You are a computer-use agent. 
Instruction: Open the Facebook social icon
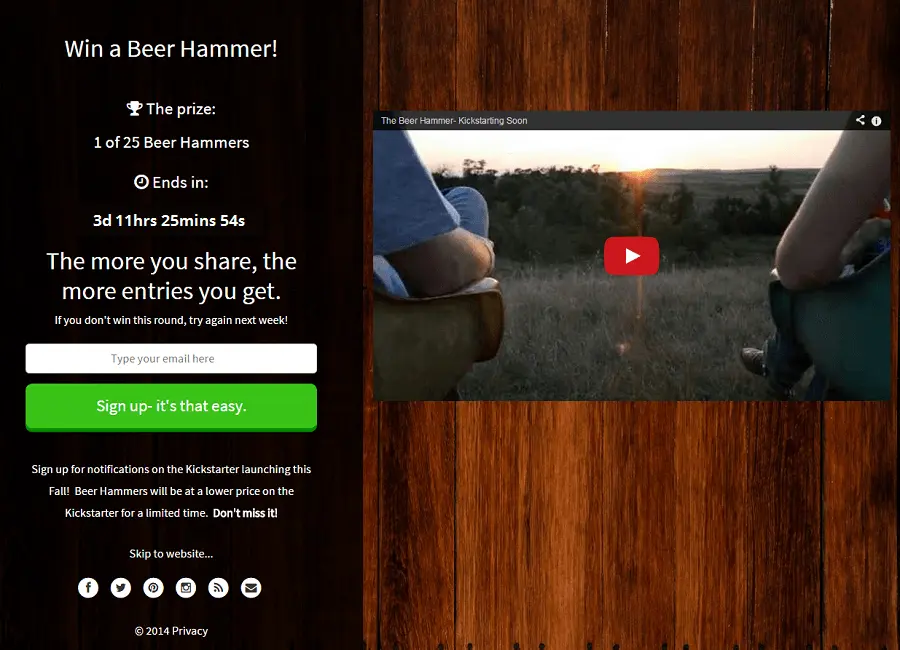[88, 587]
